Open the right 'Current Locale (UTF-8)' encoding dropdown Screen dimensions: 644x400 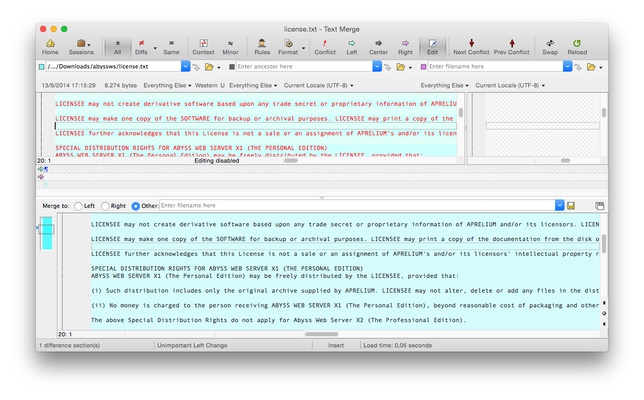point(510,85)
